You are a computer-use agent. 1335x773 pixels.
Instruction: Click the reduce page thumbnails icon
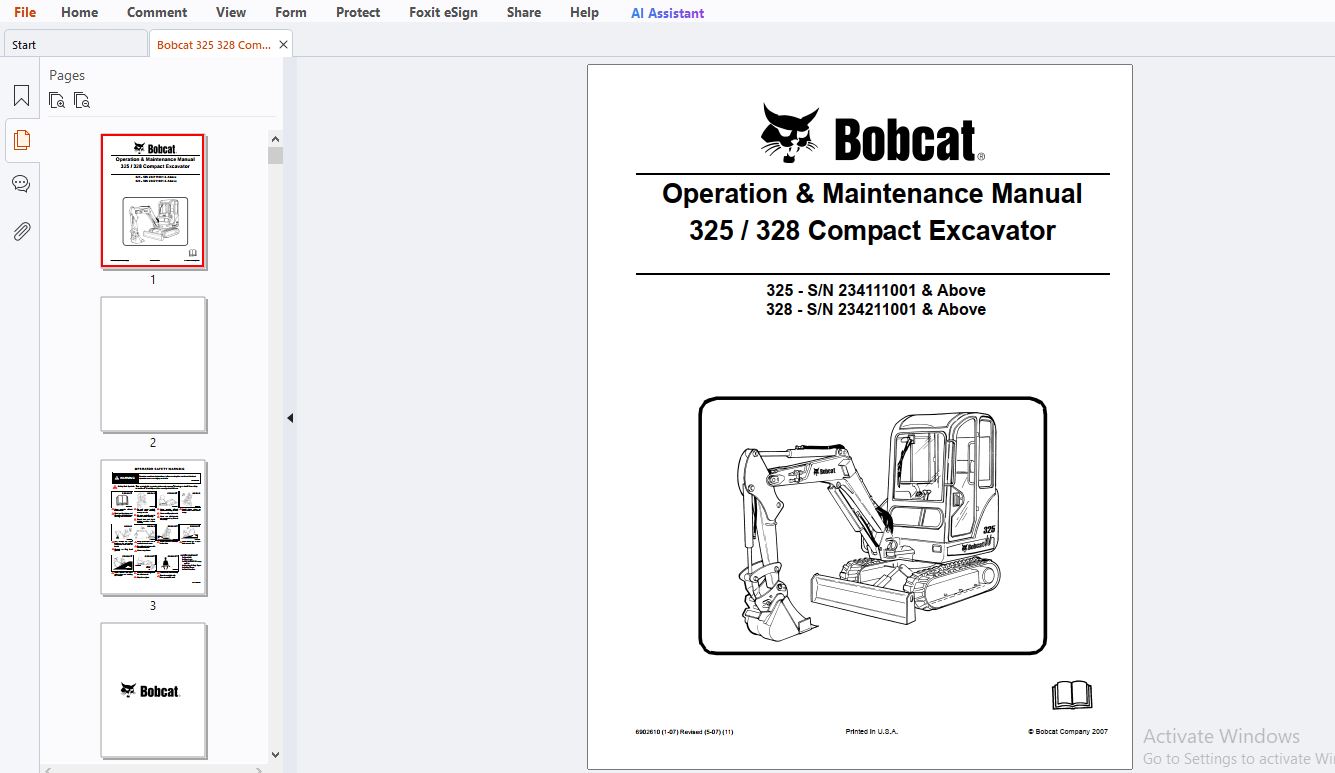tap(82, 100)
